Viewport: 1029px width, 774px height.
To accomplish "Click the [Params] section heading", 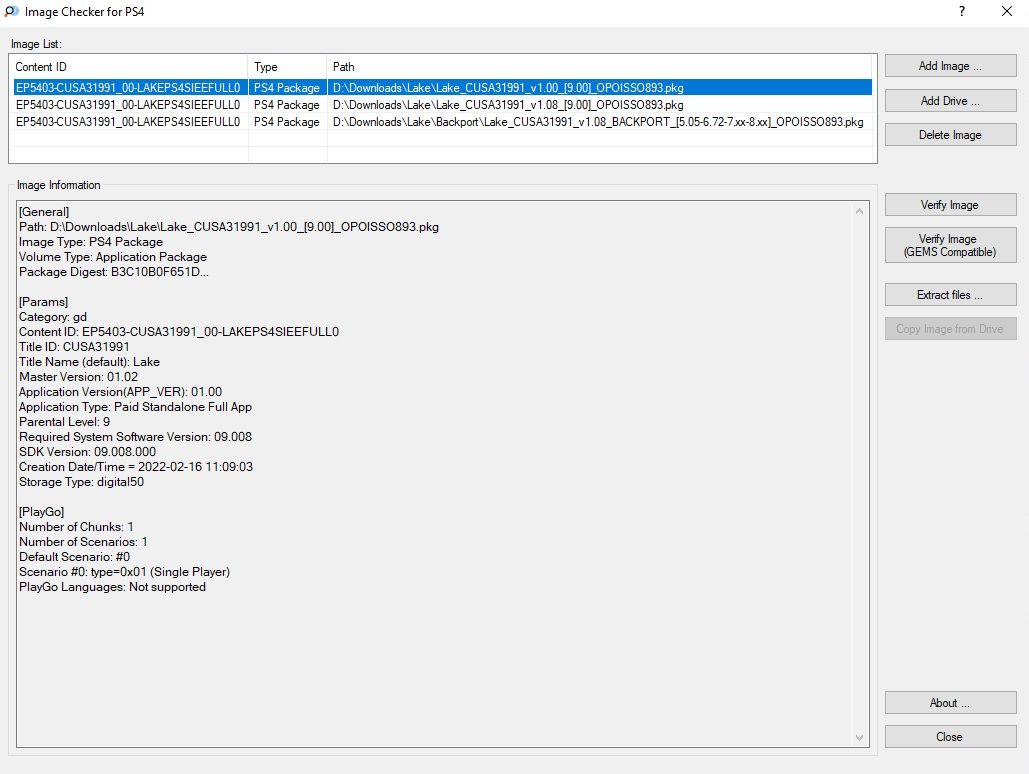I will coord(43,302).
